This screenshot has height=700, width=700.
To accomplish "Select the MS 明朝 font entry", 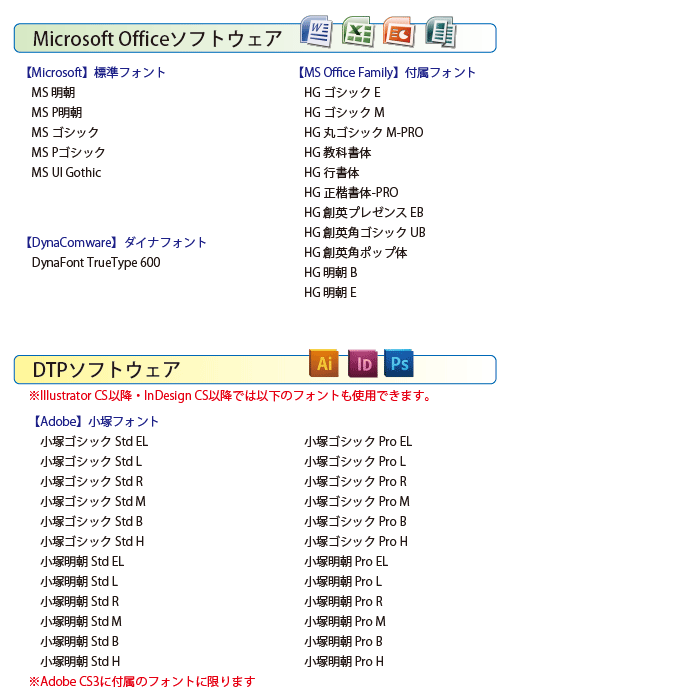I will (53, 92).
